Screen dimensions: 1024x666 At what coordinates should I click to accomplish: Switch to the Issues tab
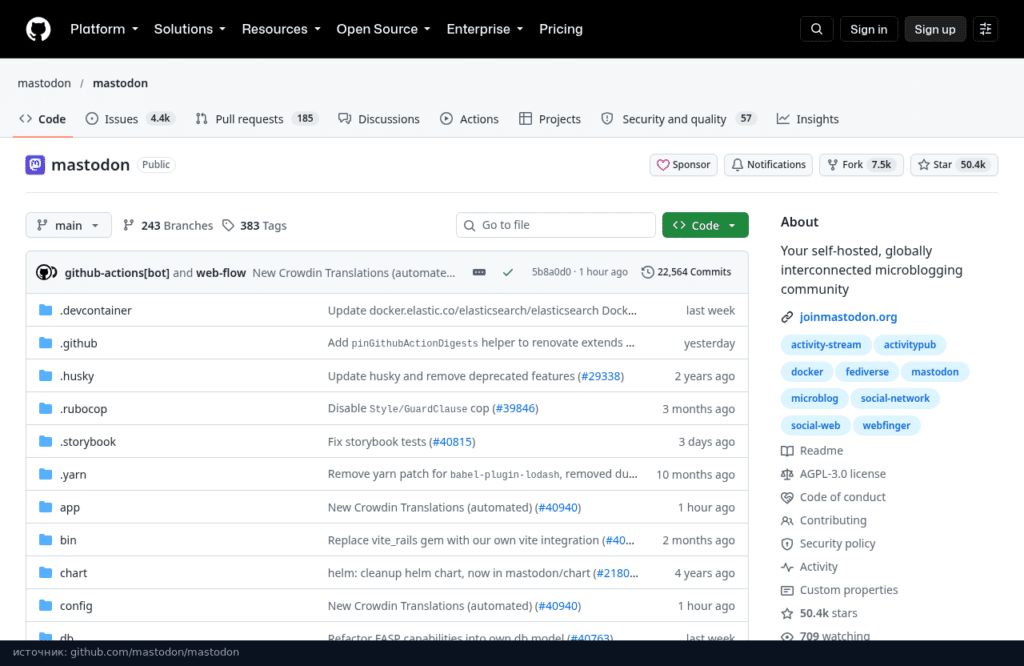(129, 119)
